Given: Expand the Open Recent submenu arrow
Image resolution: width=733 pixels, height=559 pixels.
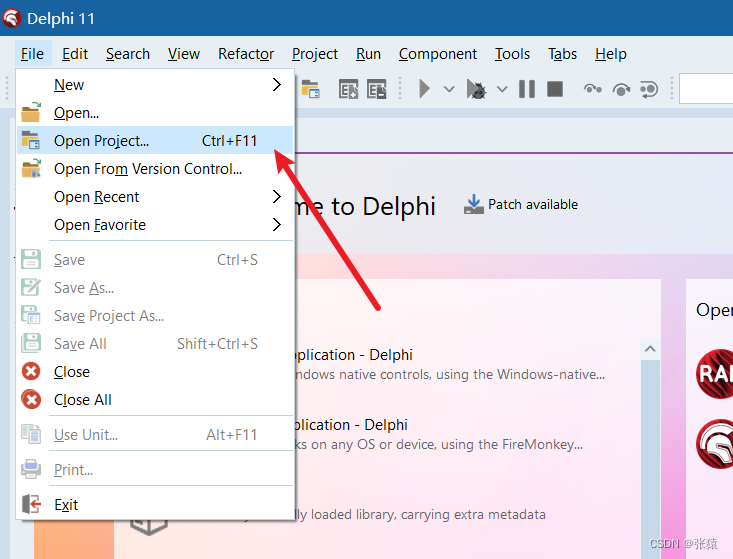Looking at the screenshot, I should click(277, 197).
